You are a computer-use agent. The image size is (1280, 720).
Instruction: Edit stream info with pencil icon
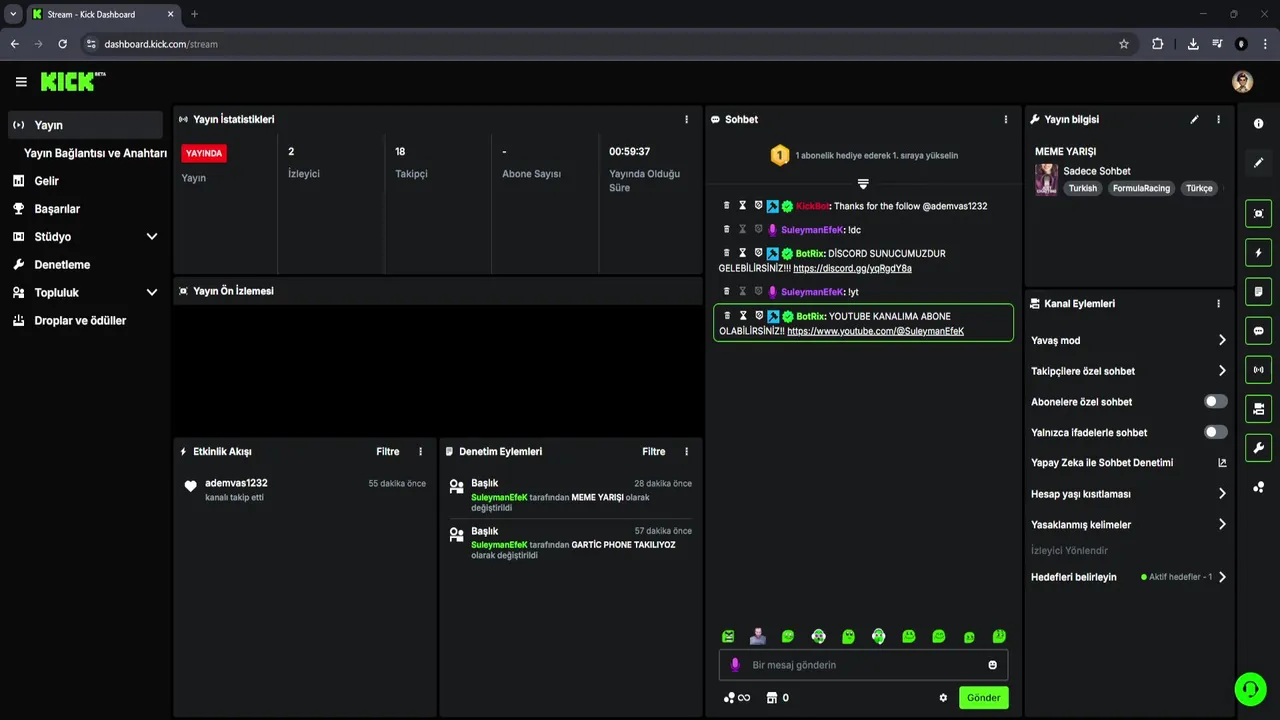pyautogui.click(x=1194, y=119)
